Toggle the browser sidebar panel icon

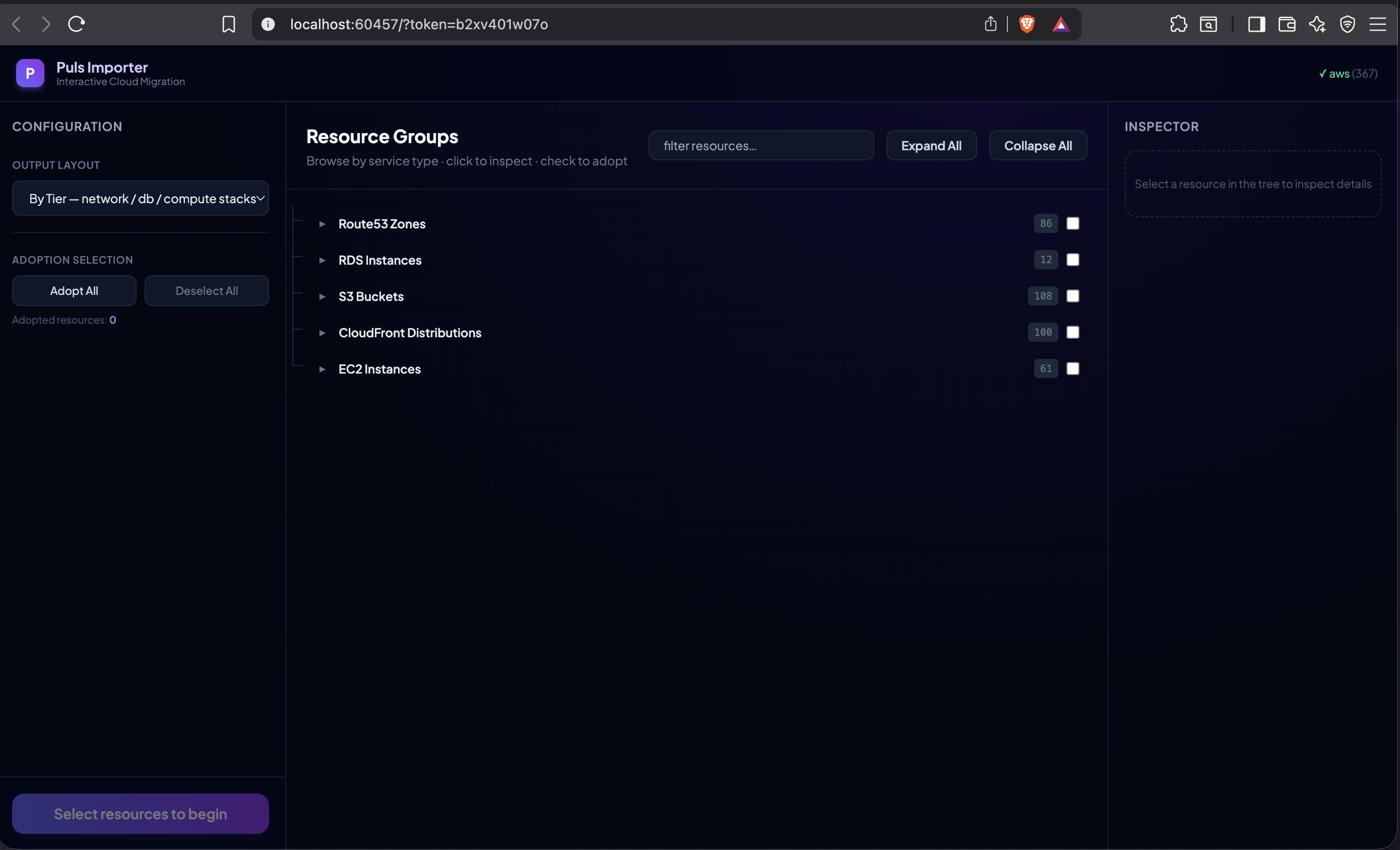click(1256, 24)
